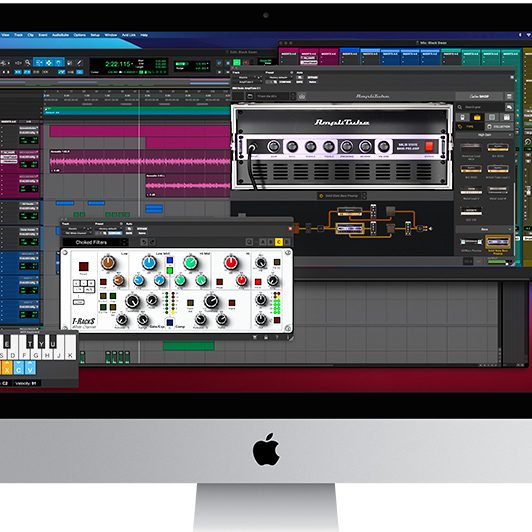Select the Selector tool in edit toolbar
The height and width of the screenshot is (532, 532).
(49, 63)
